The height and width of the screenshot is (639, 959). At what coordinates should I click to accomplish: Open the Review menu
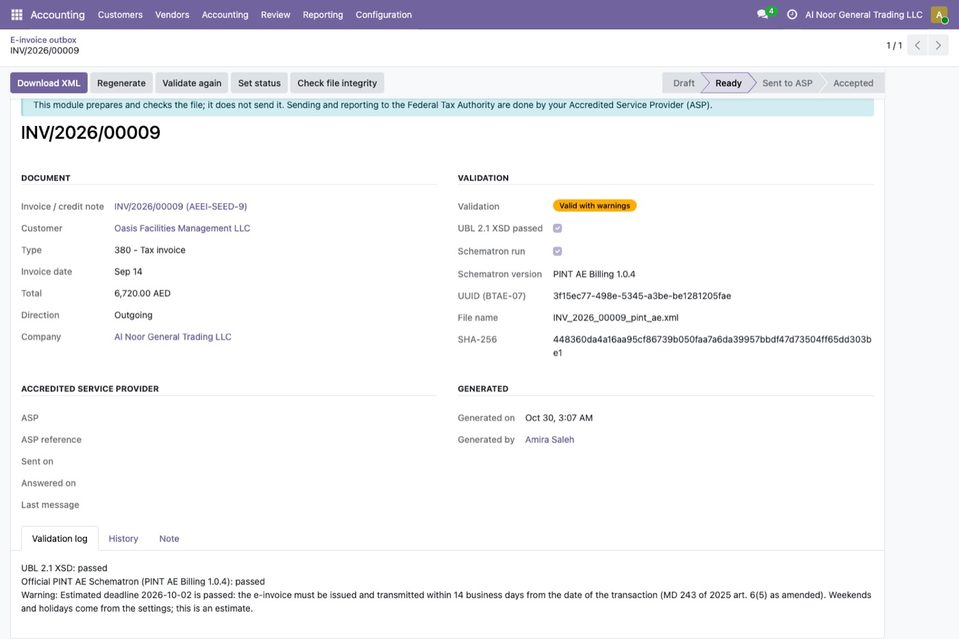click(275, 15)
